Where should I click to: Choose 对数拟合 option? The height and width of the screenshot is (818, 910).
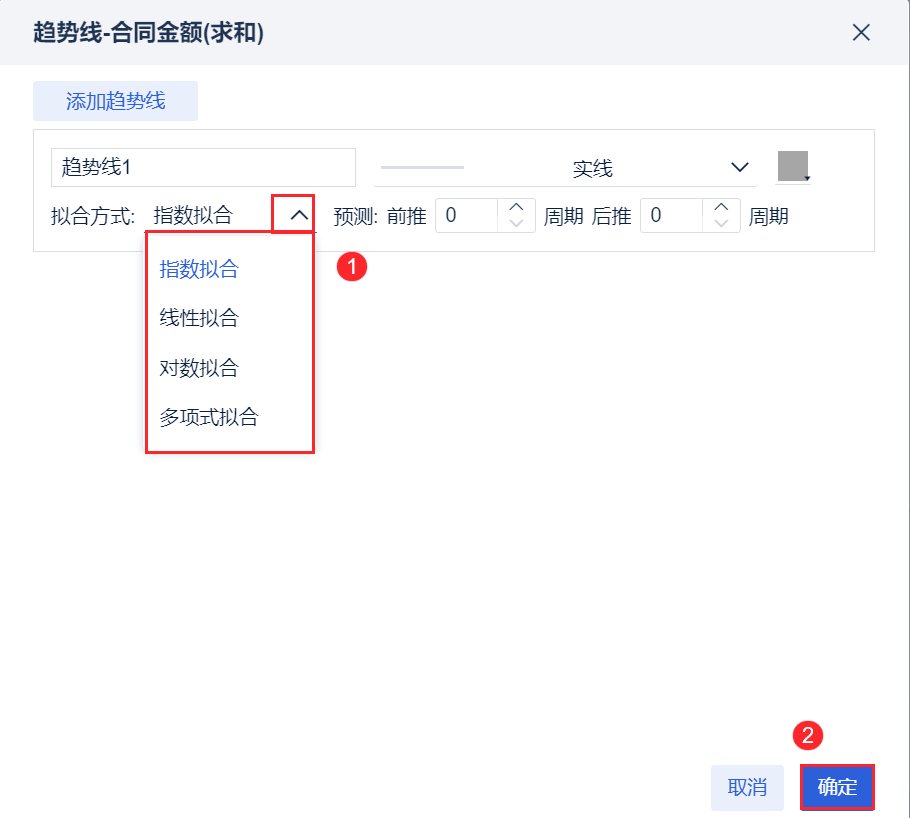[x=199, y=367]
